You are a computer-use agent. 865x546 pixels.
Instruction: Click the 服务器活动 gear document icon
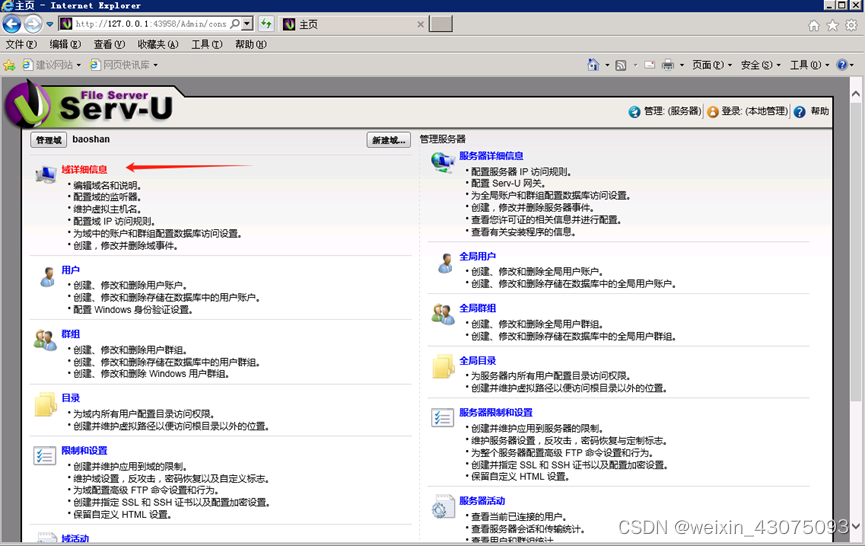[x=443, y=507]
